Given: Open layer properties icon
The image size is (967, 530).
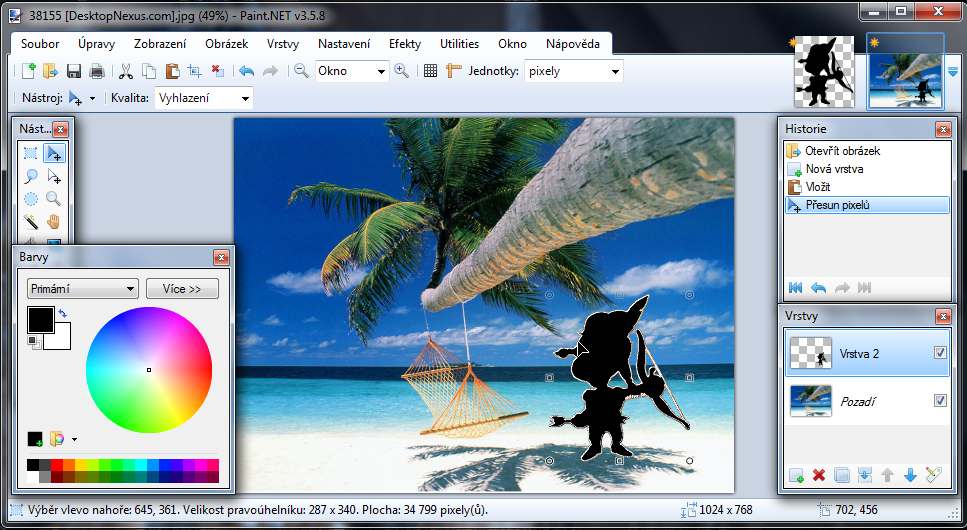Looking at the screenshot, I should [x=934, y=475].
